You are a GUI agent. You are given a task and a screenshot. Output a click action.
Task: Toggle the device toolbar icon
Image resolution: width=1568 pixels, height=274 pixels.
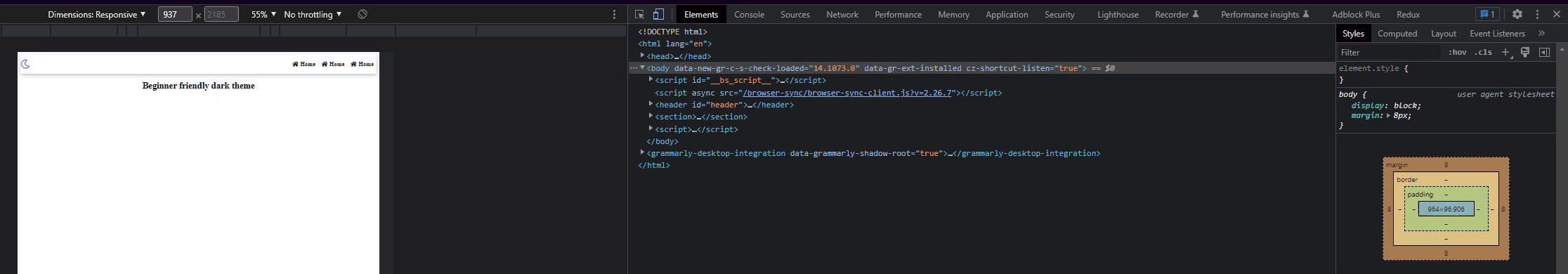tap(658, 14)
